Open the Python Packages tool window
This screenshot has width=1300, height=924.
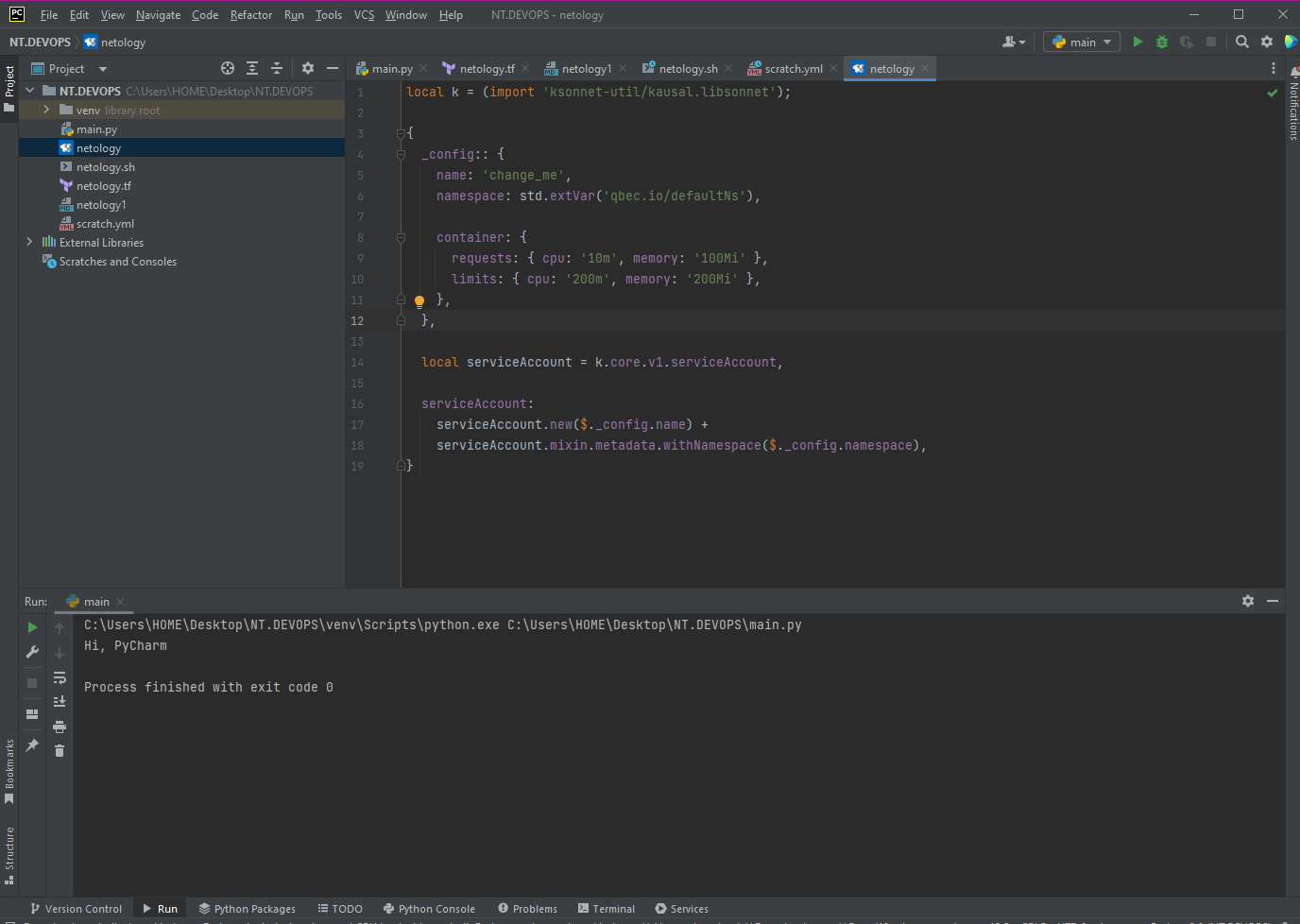tap(247, 908)
